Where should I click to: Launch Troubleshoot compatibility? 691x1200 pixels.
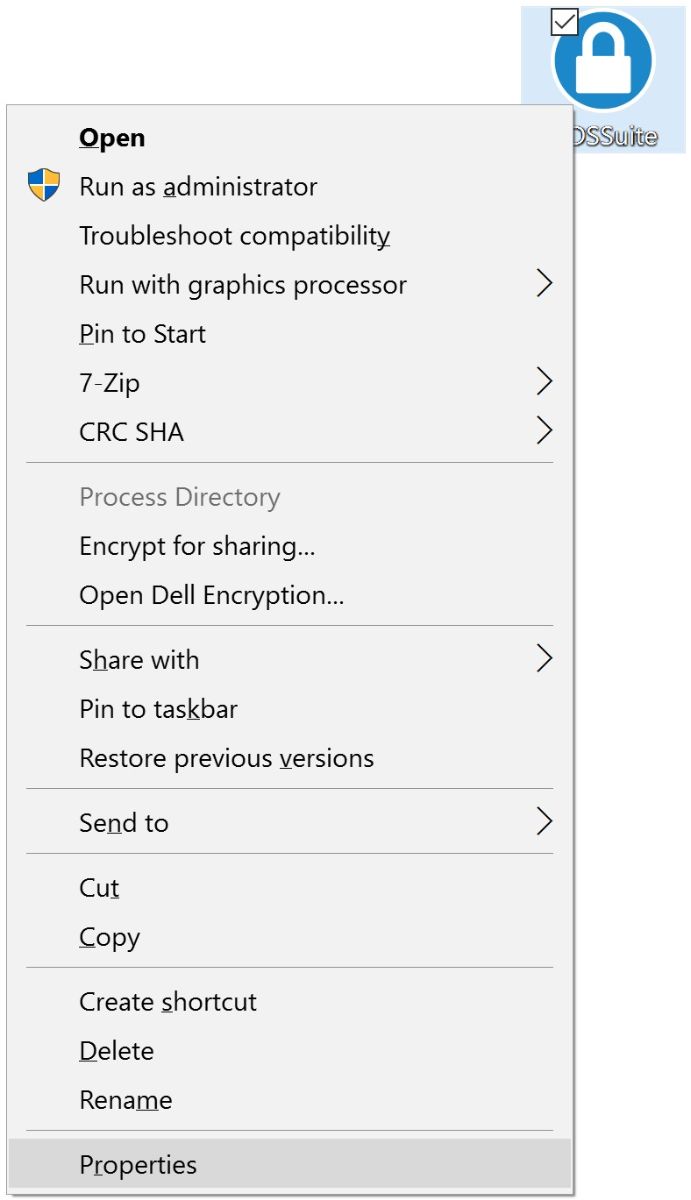pos(233,235)
